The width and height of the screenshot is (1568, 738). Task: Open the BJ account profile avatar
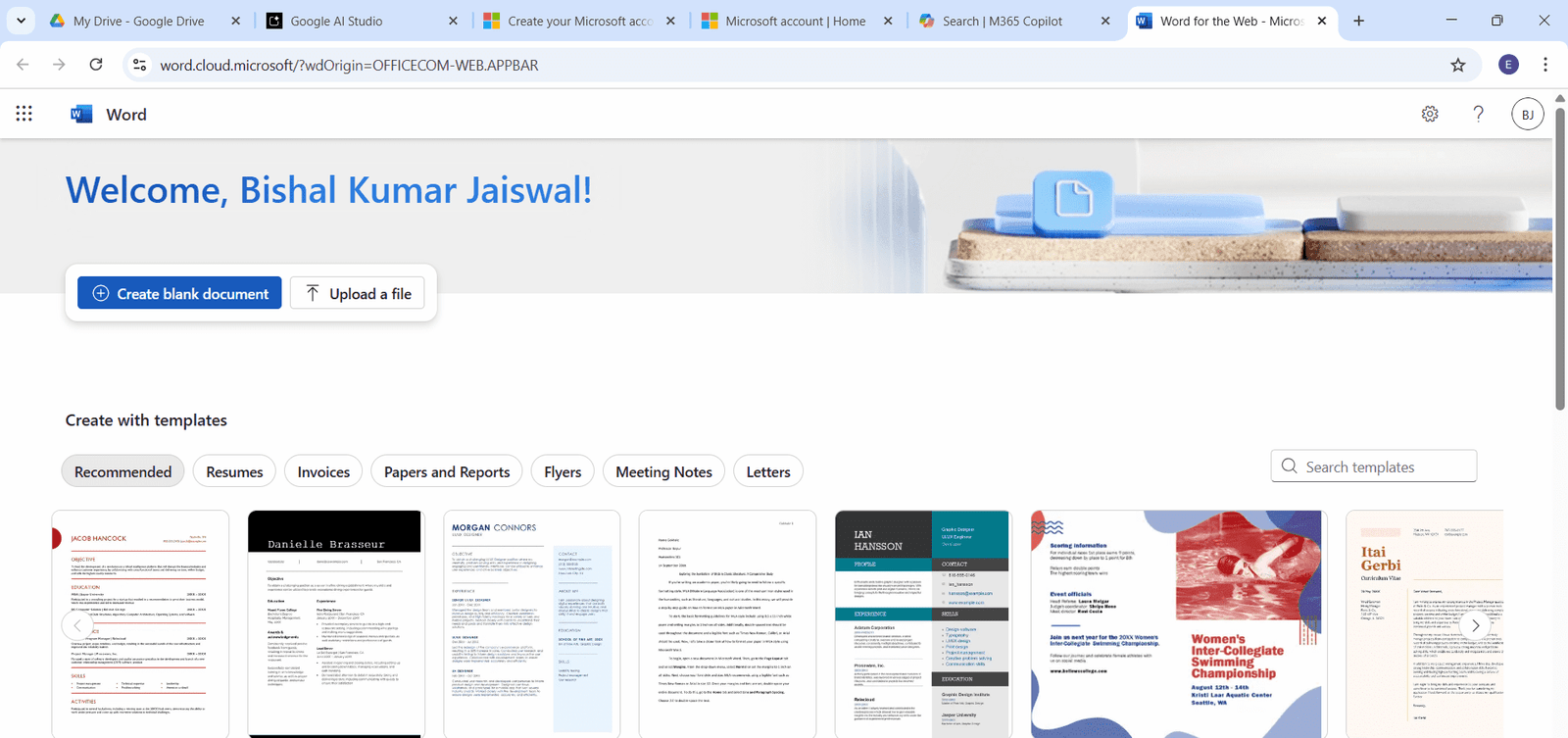(1527, 115)
